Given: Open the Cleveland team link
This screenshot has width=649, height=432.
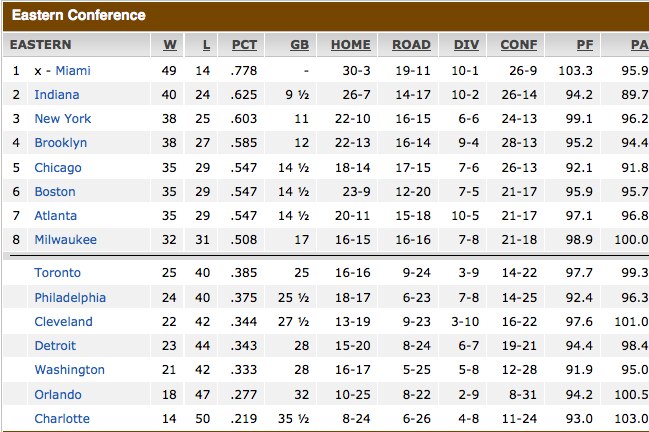Looking at the screenshot, I should click(x=63, y=322).
